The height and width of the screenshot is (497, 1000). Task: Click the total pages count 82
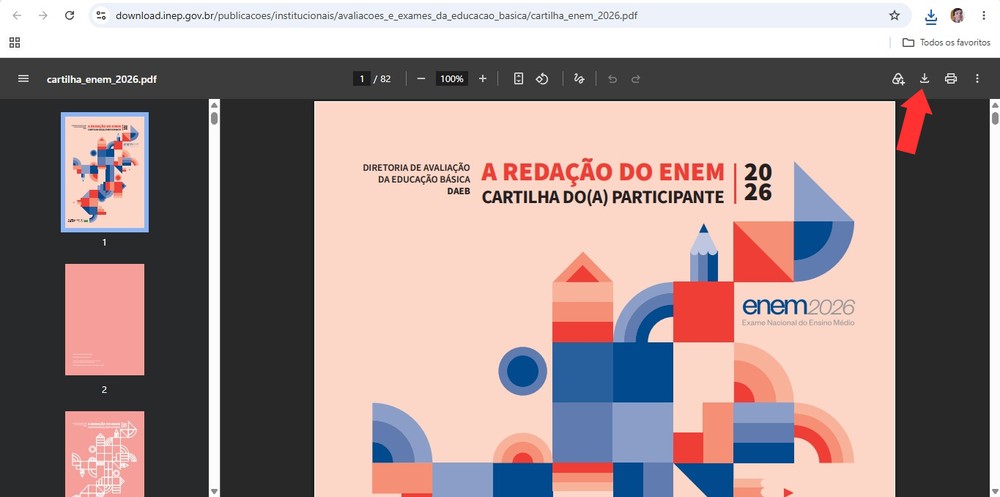click(385, 79)
